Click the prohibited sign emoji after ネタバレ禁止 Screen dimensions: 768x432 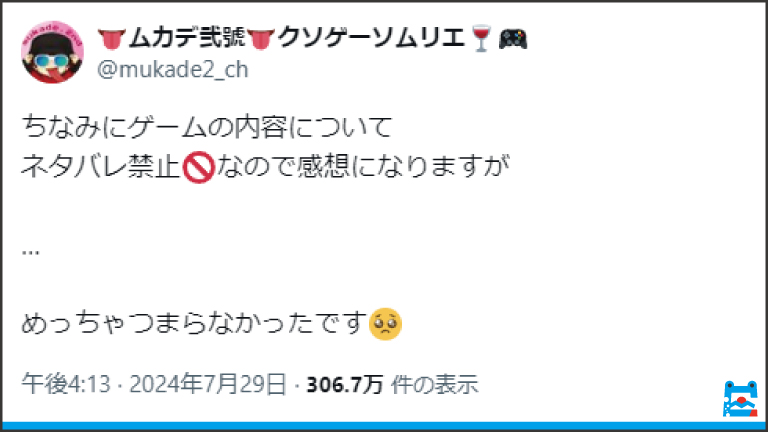tap(198, 167)
